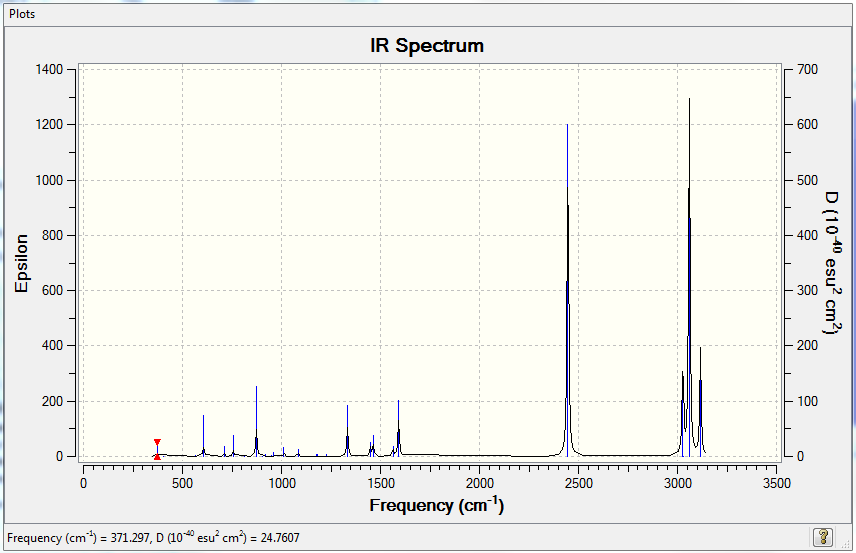Click the blue peak near 1330 cm-1
The image size is (856, 553).
[347, 430]
